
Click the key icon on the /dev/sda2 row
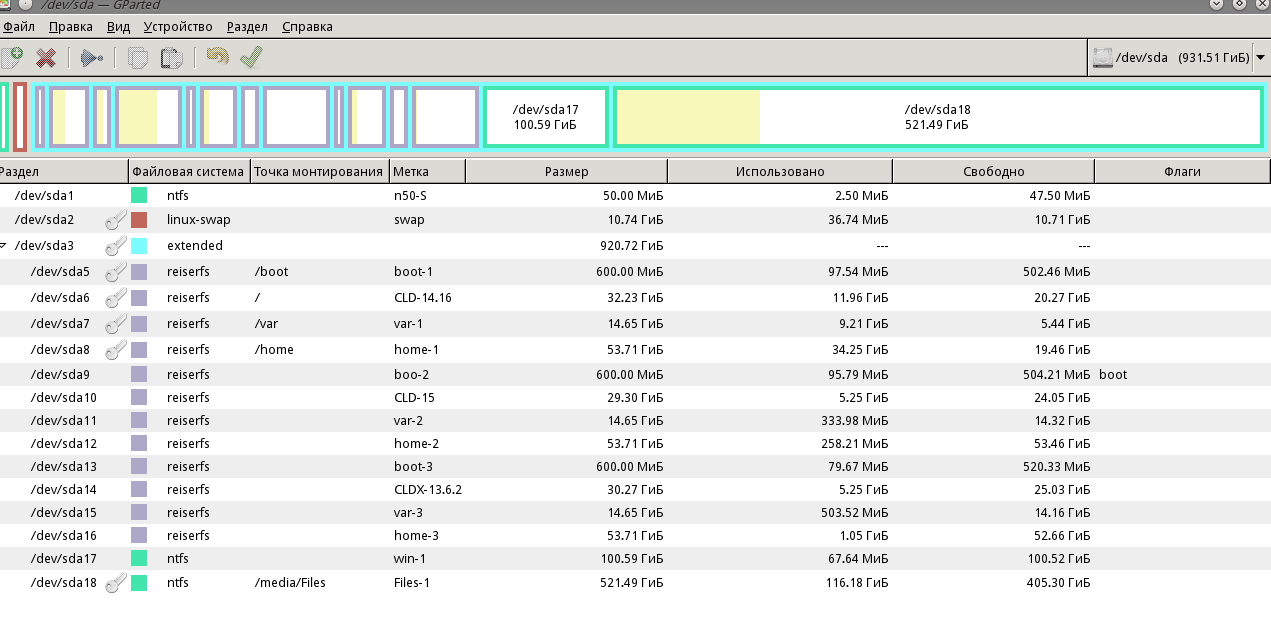[x=116, y=219]
